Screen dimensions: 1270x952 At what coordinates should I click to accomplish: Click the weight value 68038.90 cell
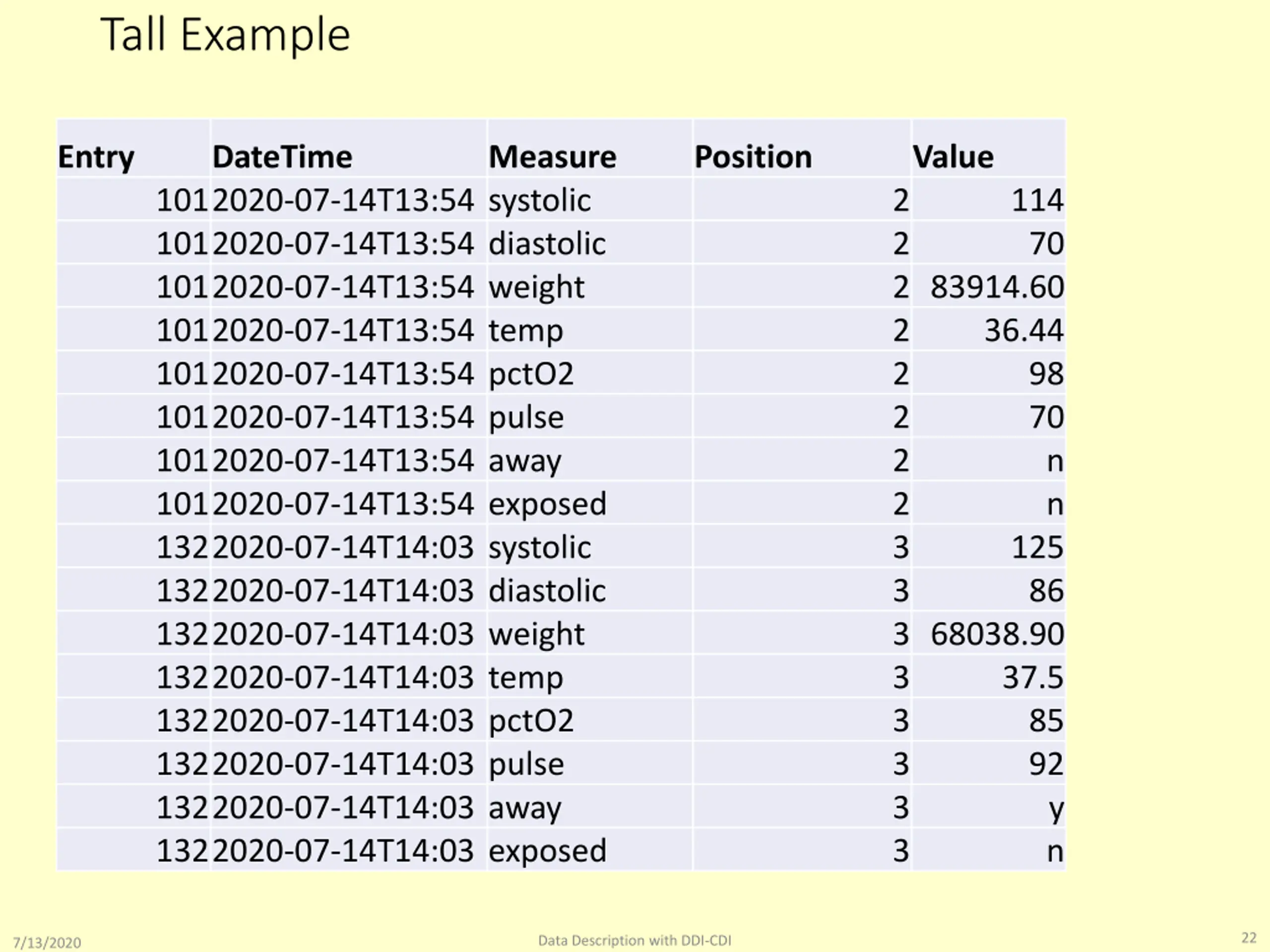tap(989, 634)
